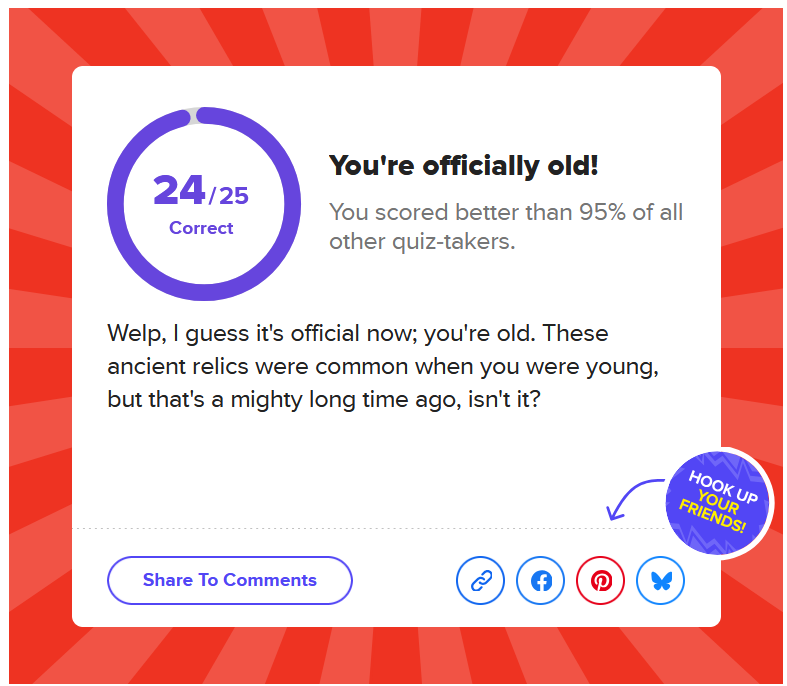Share result via Bluesky butterfly icon
The image size is (787, 686).
point(660,580)
